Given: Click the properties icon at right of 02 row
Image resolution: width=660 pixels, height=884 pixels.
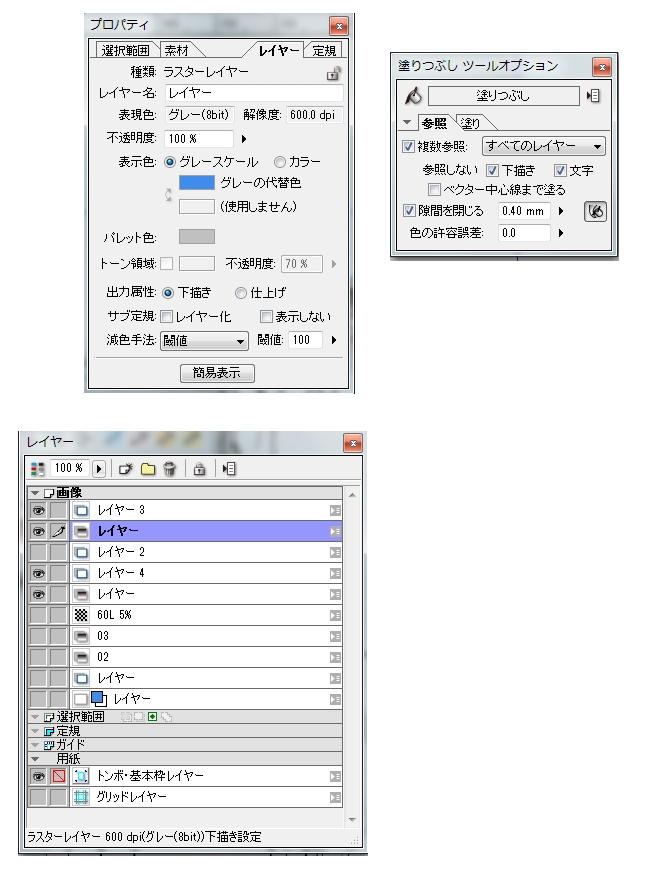Looking at the screenshot, I should point(335,657).
